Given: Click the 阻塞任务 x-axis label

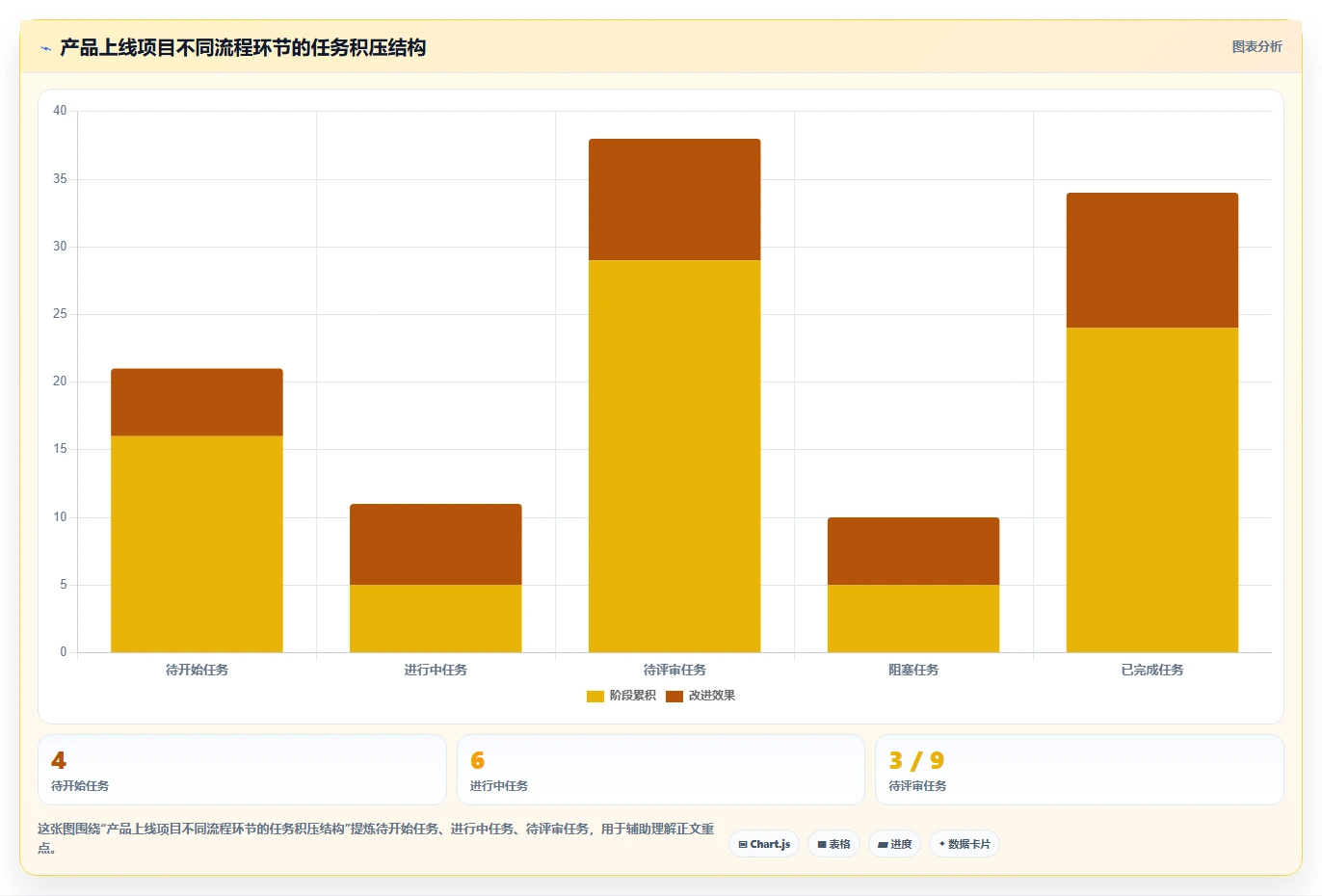Looking at the screenshot, I should click(x=913, y=670).
